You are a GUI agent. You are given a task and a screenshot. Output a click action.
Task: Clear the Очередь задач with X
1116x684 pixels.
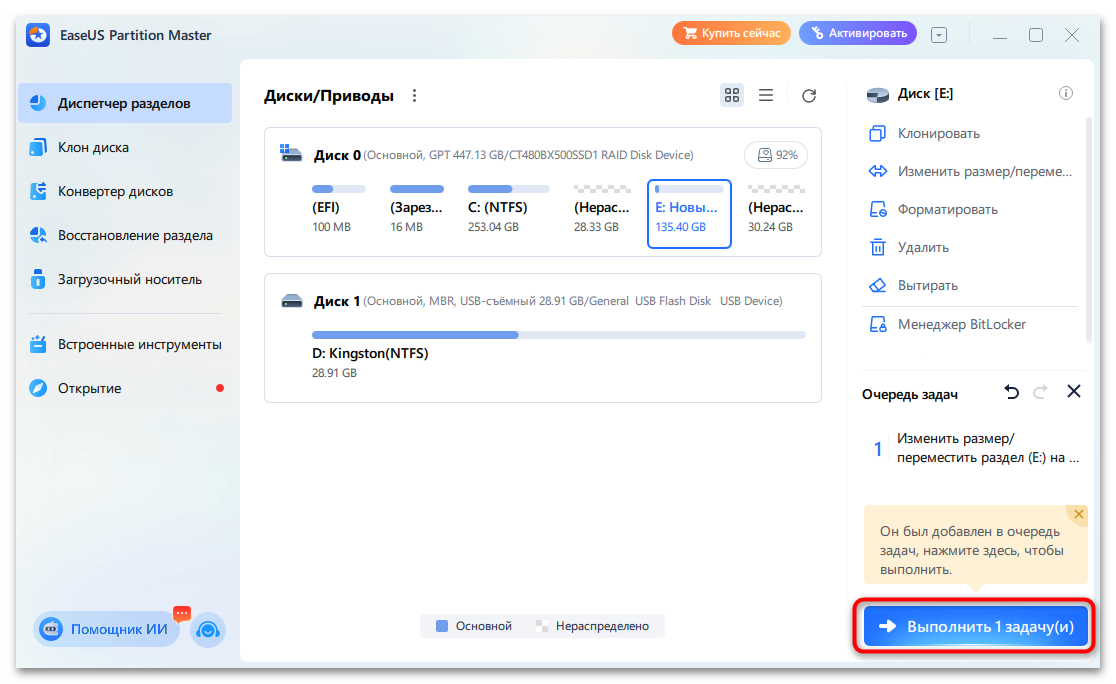[x=1074, y=391]
